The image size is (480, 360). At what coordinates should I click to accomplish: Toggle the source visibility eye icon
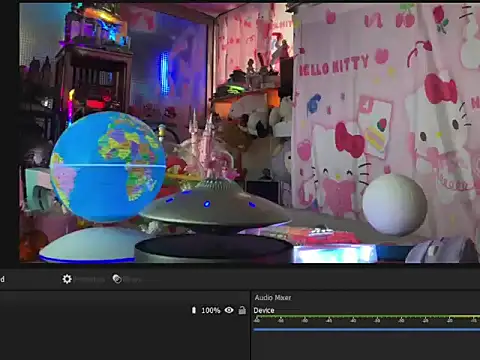(229, 310)
